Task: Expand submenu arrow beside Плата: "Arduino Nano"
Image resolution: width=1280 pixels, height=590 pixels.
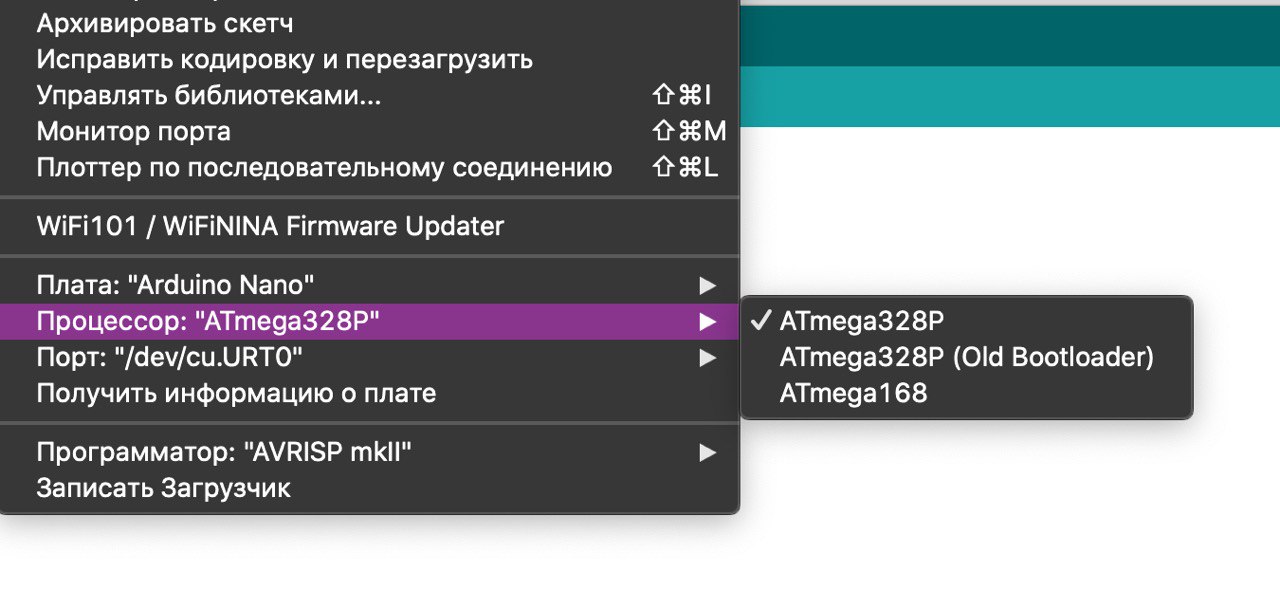Action: [708, 285]
